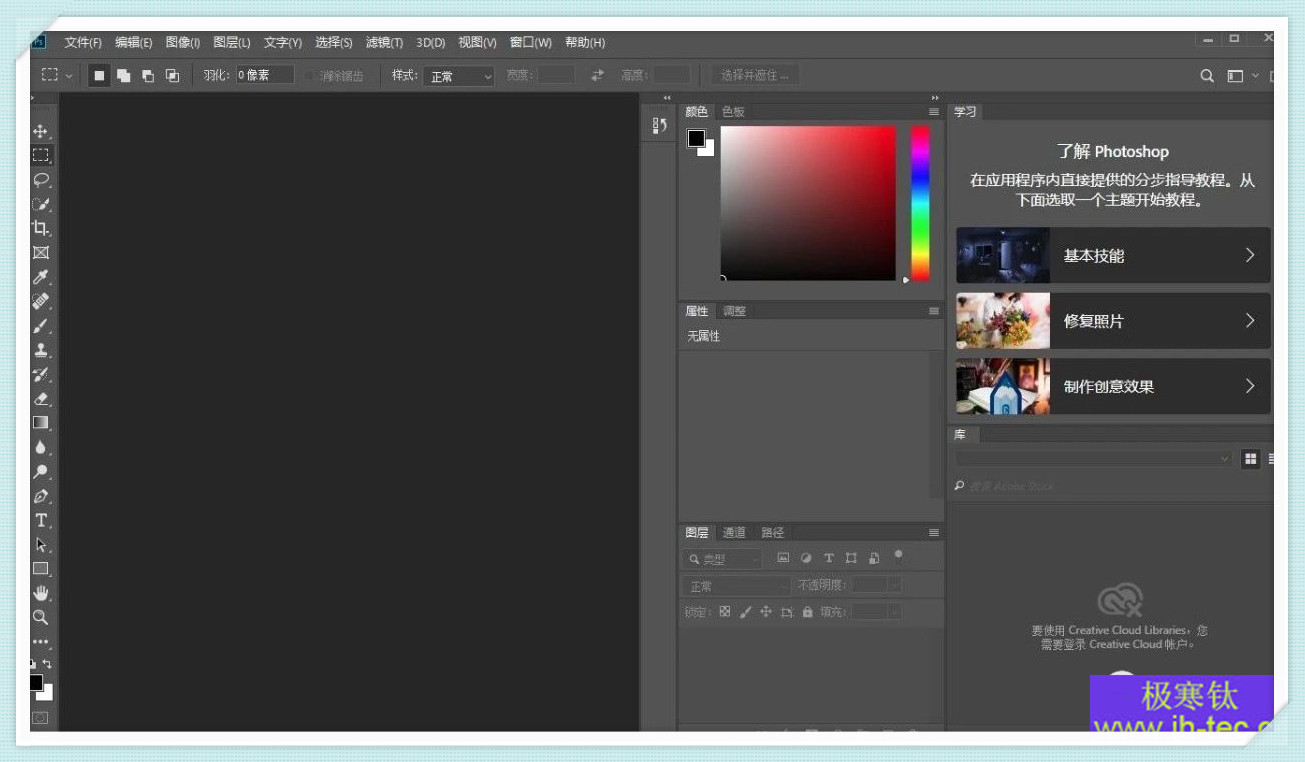The width and height of the screenshot is (1305, 762).
Task: Open the library selection dropdown
Action: pos(1094,458)
